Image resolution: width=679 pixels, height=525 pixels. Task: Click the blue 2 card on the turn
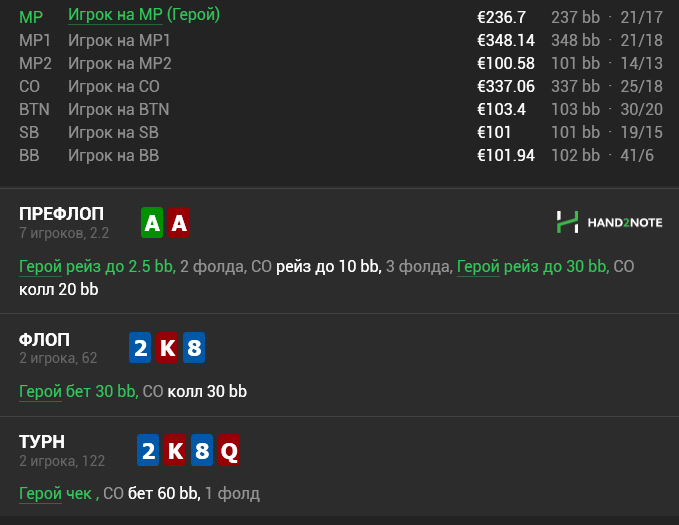[148, 451]
